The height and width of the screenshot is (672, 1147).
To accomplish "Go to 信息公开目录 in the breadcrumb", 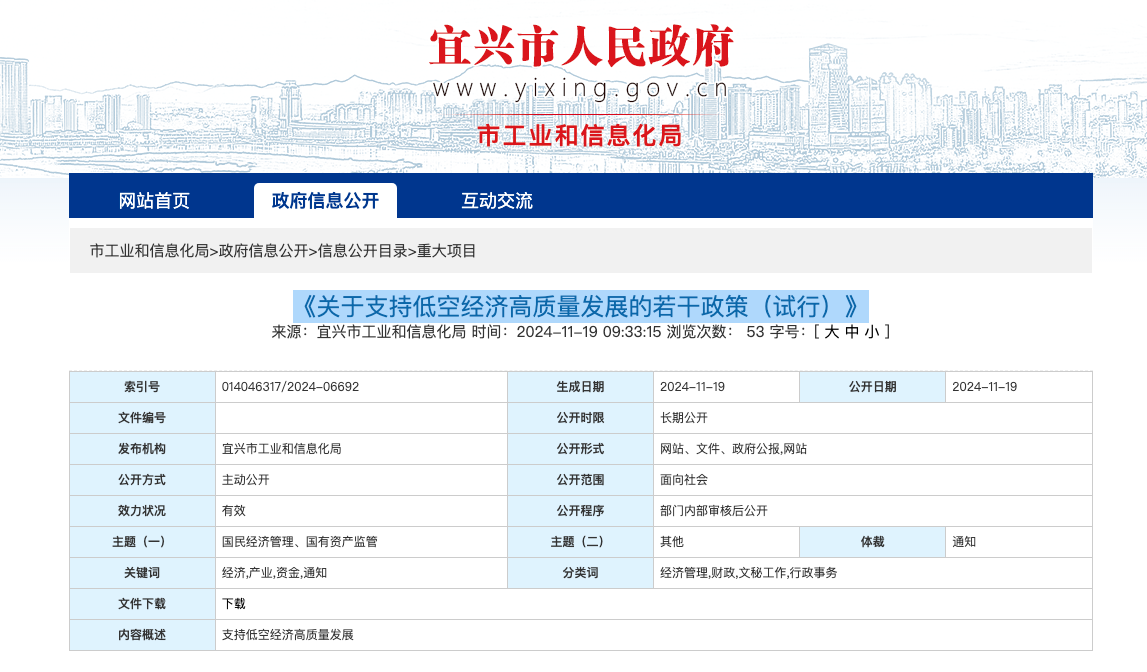I will pyautogui.click(x=362, y=251).
